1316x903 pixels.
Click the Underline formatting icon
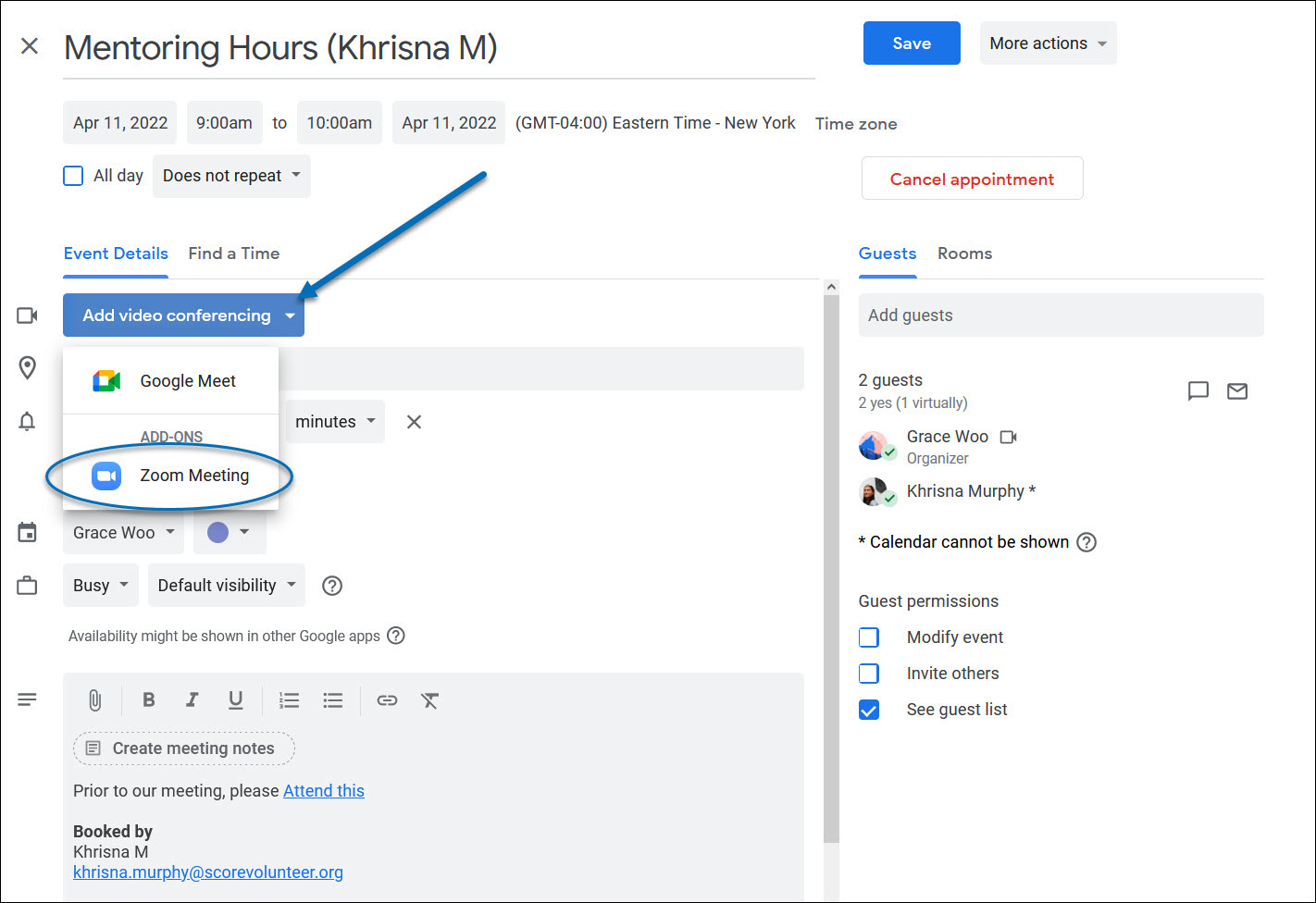[x=235, y=700]
